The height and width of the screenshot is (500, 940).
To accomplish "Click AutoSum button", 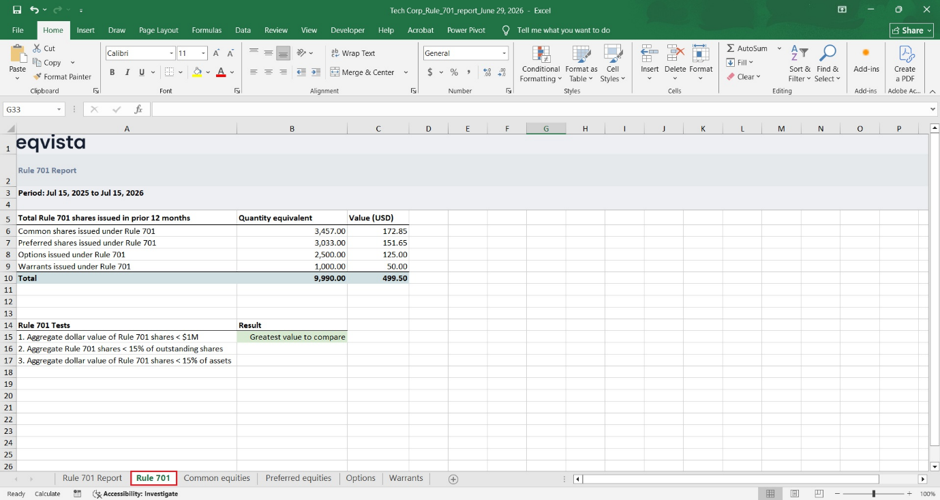I will click(x=747, y=48).
